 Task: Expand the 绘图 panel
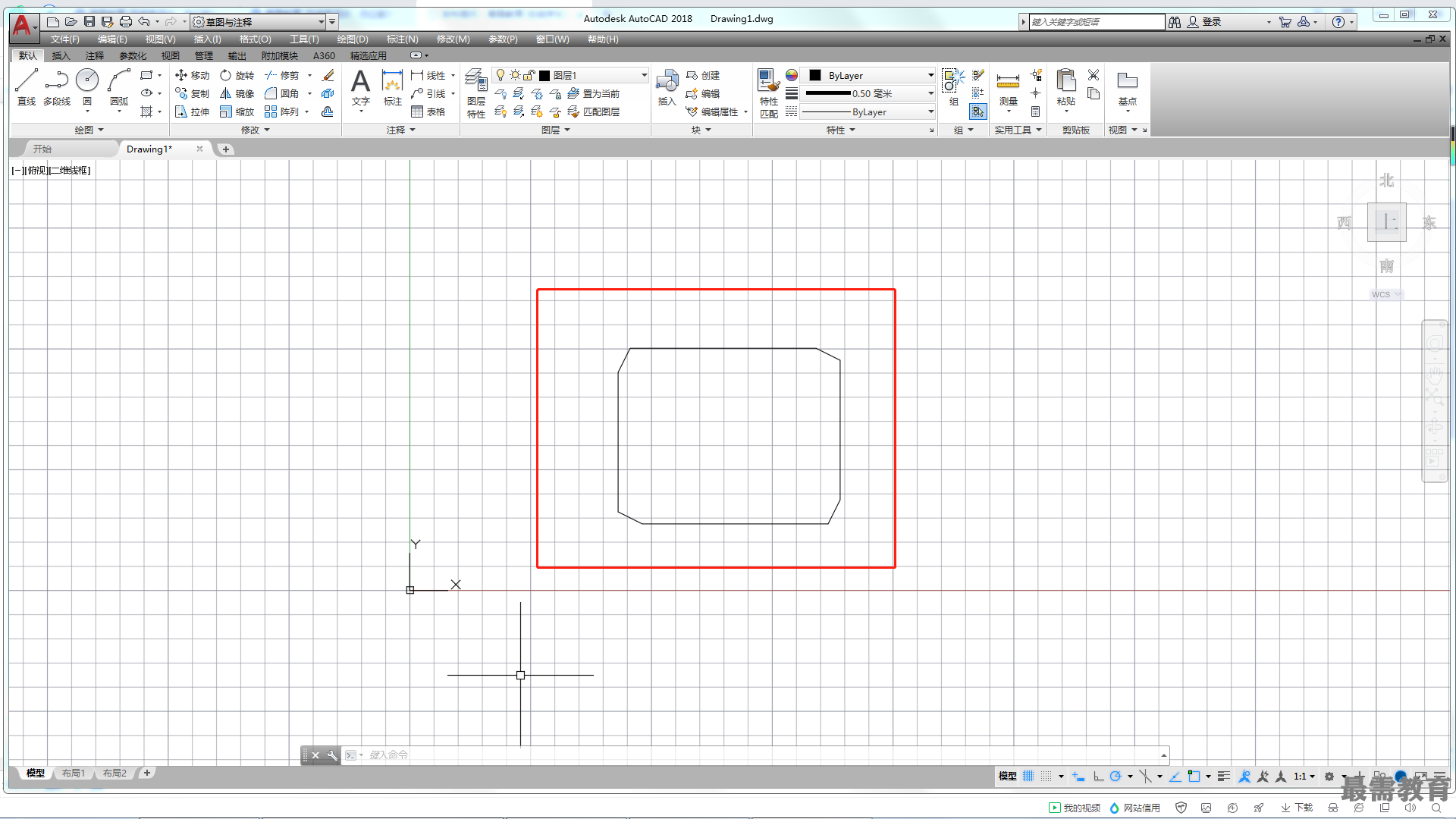(x=89, y=130)
